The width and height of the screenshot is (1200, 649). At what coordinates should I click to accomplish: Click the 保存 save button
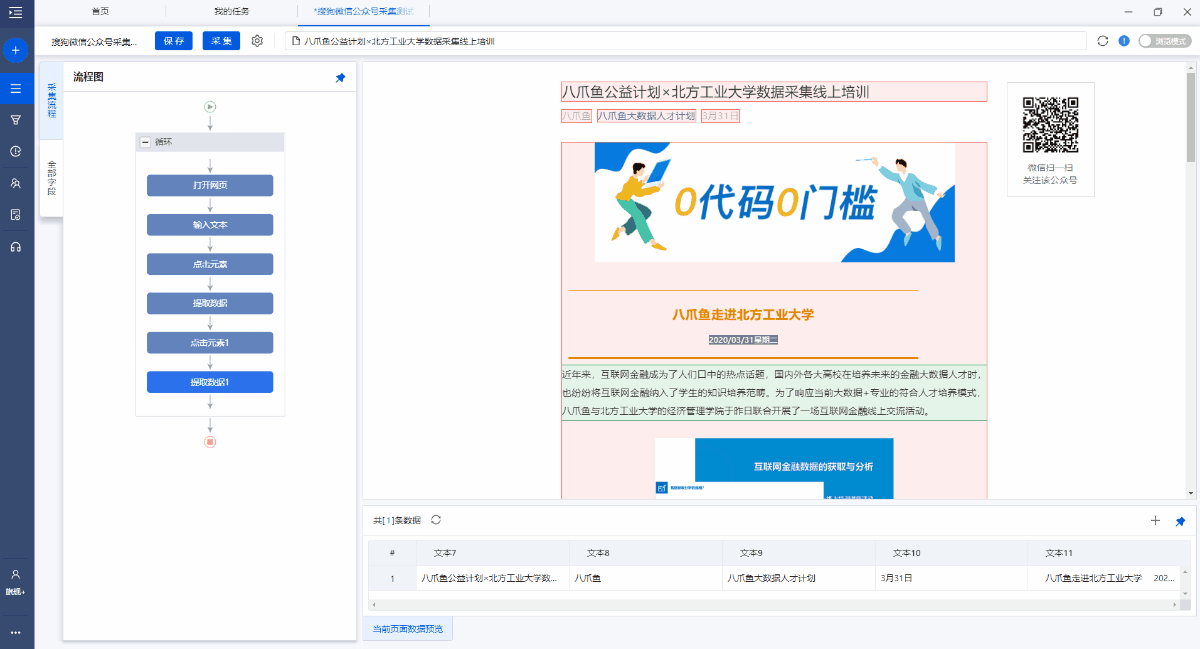pos(174,41)
